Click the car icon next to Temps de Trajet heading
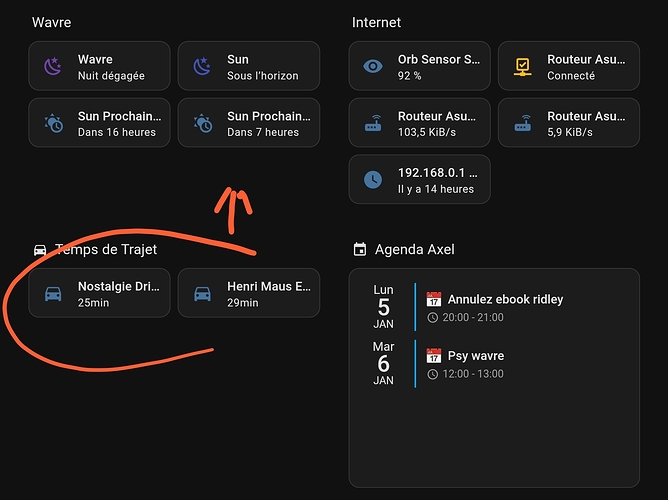Screen dimensions: 668x500 point(40,250)
